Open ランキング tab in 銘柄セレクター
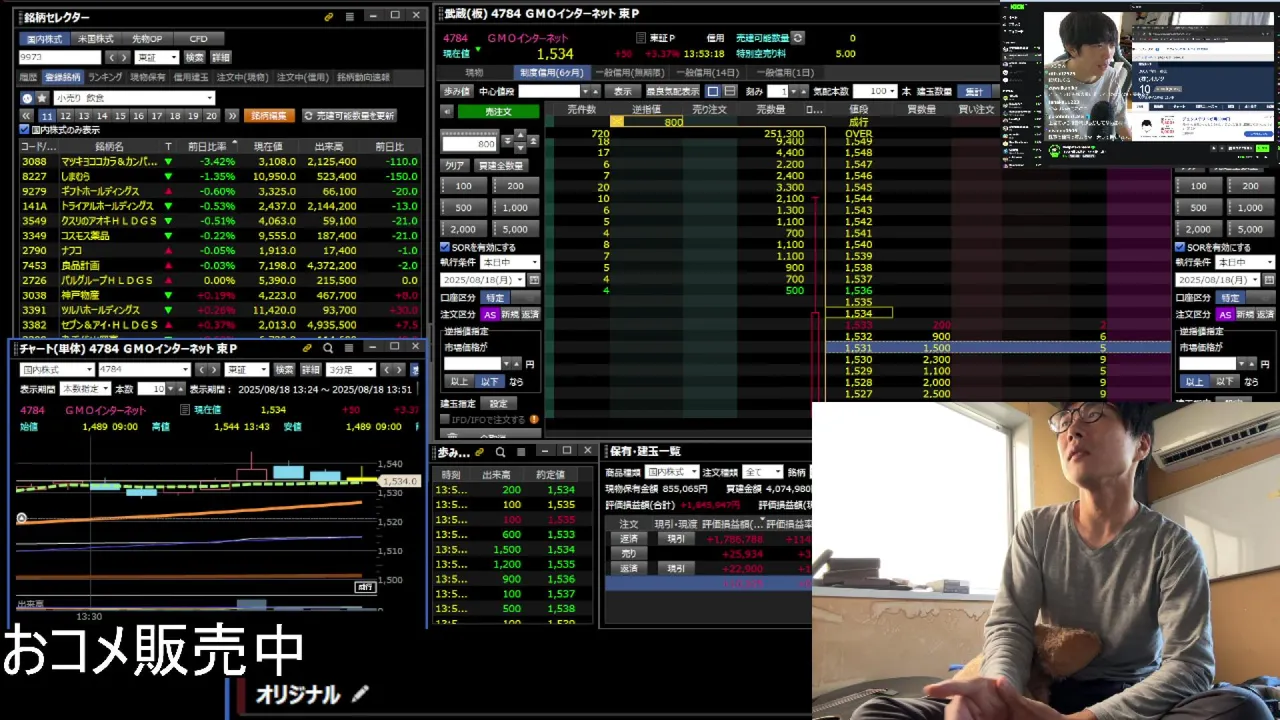 [x=105, y=77]
